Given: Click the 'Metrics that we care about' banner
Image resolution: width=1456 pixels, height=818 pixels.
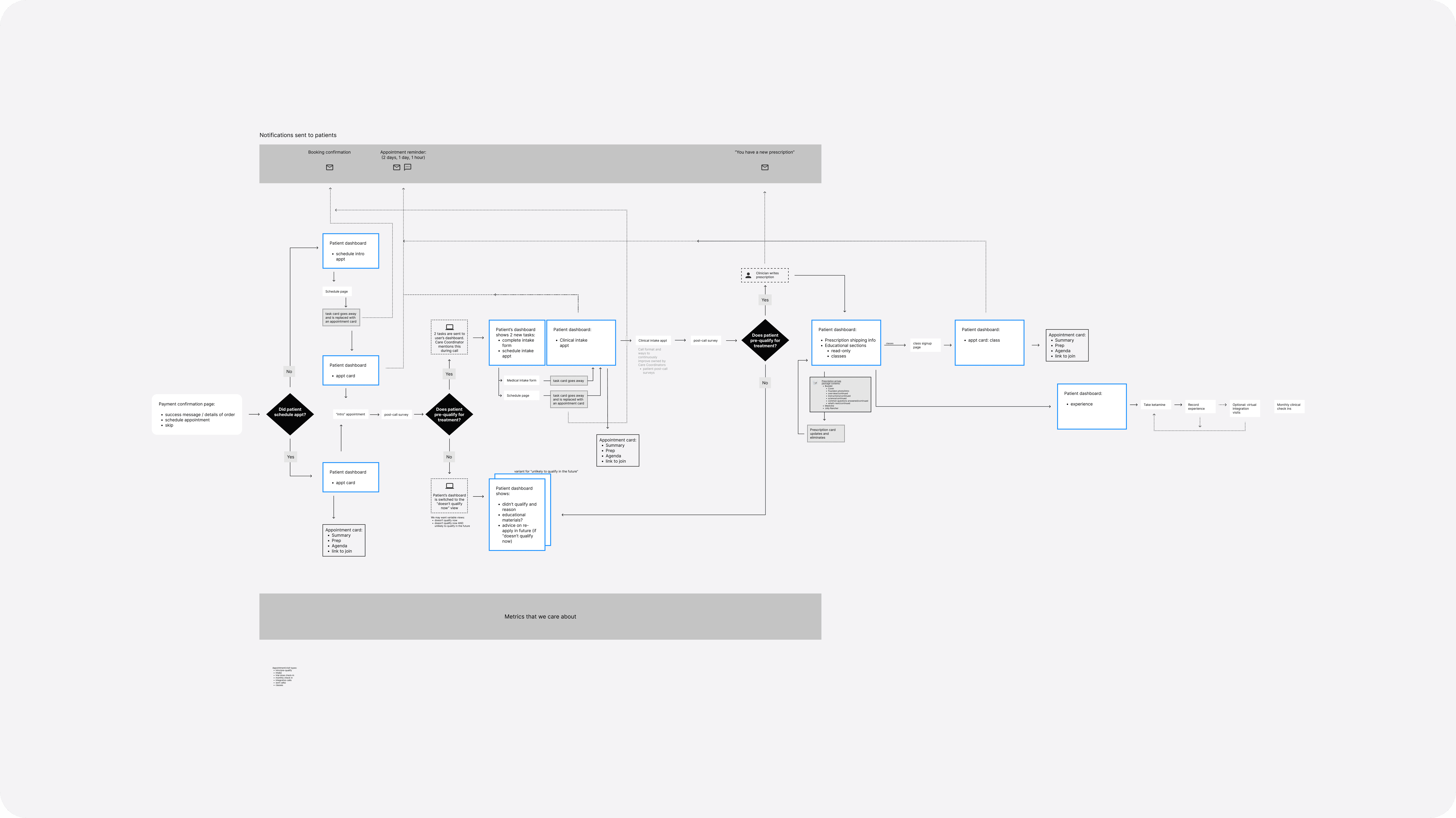Looking at the screenshot, I should coord(540,616).
